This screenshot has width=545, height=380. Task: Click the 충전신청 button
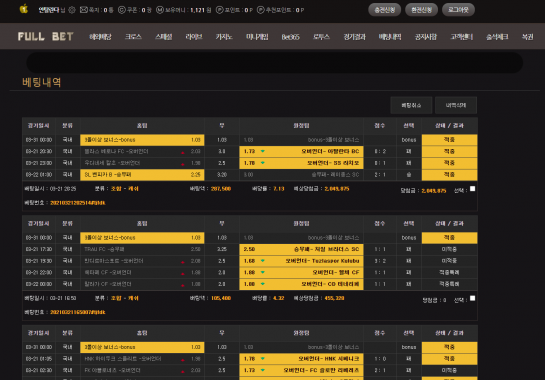pyautogui.click(x=384, y=10)
